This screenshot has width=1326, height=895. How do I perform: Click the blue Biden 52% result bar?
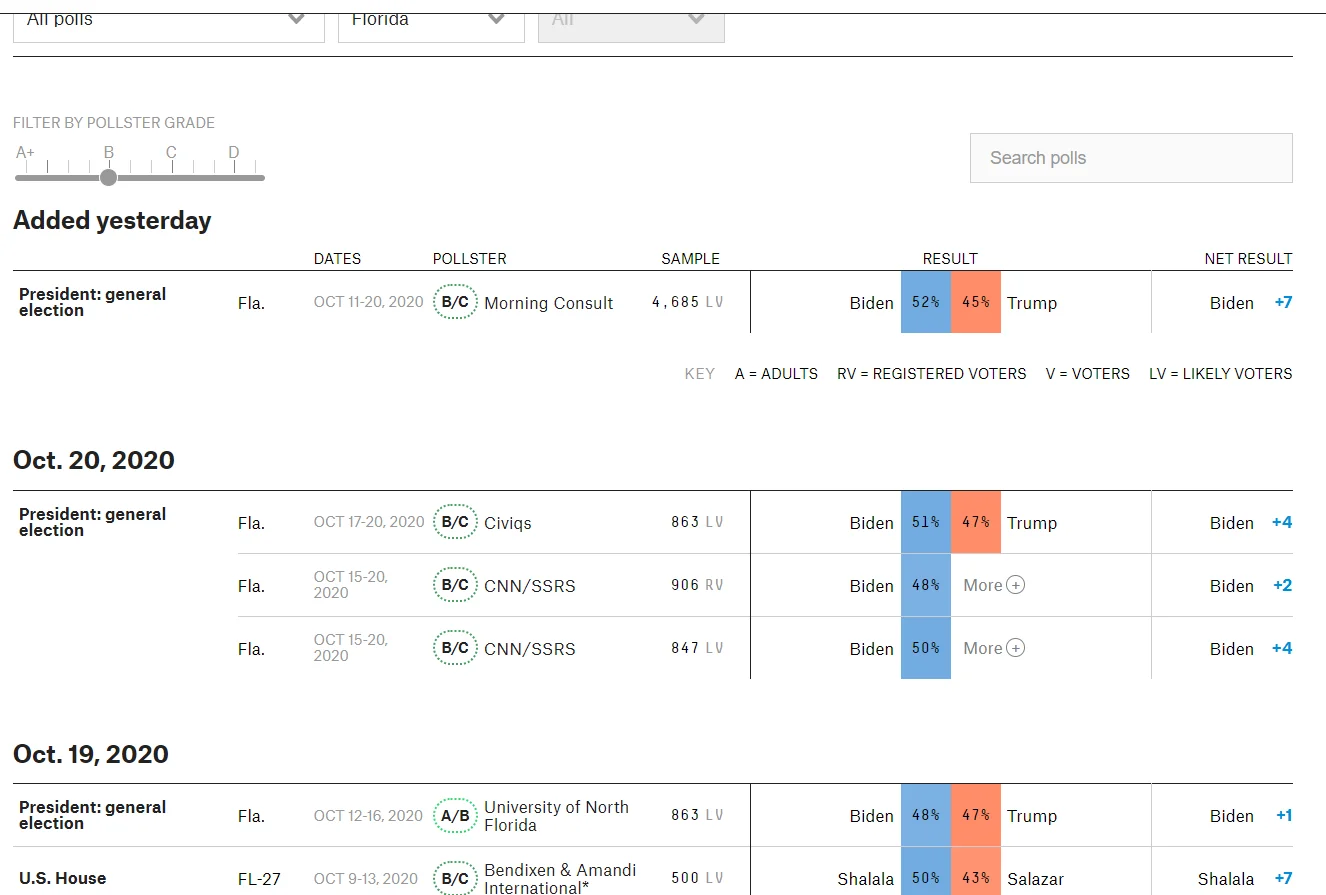pyautogui.click(x=925, y=302)
